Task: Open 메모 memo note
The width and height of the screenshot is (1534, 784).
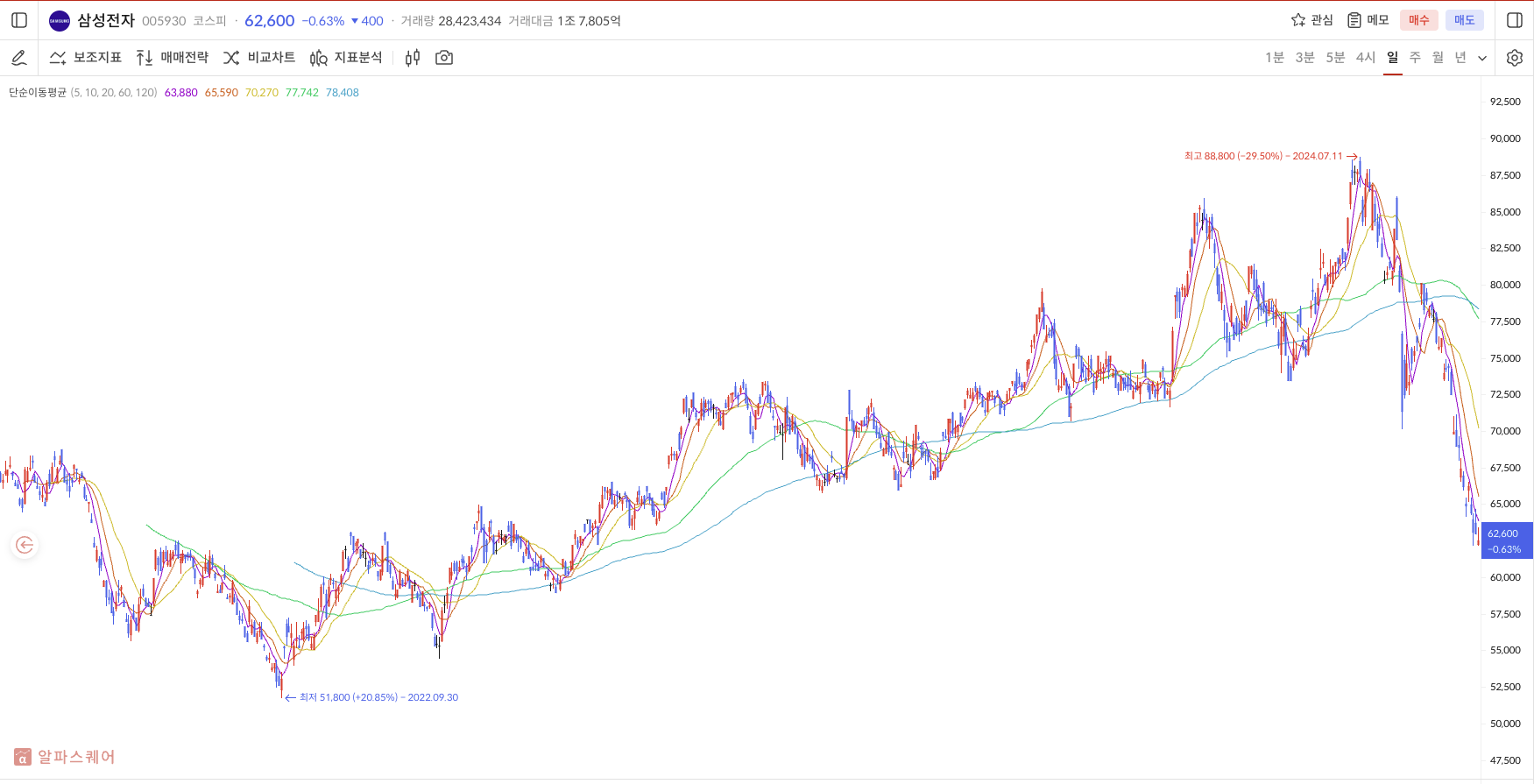Action: pos(1368,20)
